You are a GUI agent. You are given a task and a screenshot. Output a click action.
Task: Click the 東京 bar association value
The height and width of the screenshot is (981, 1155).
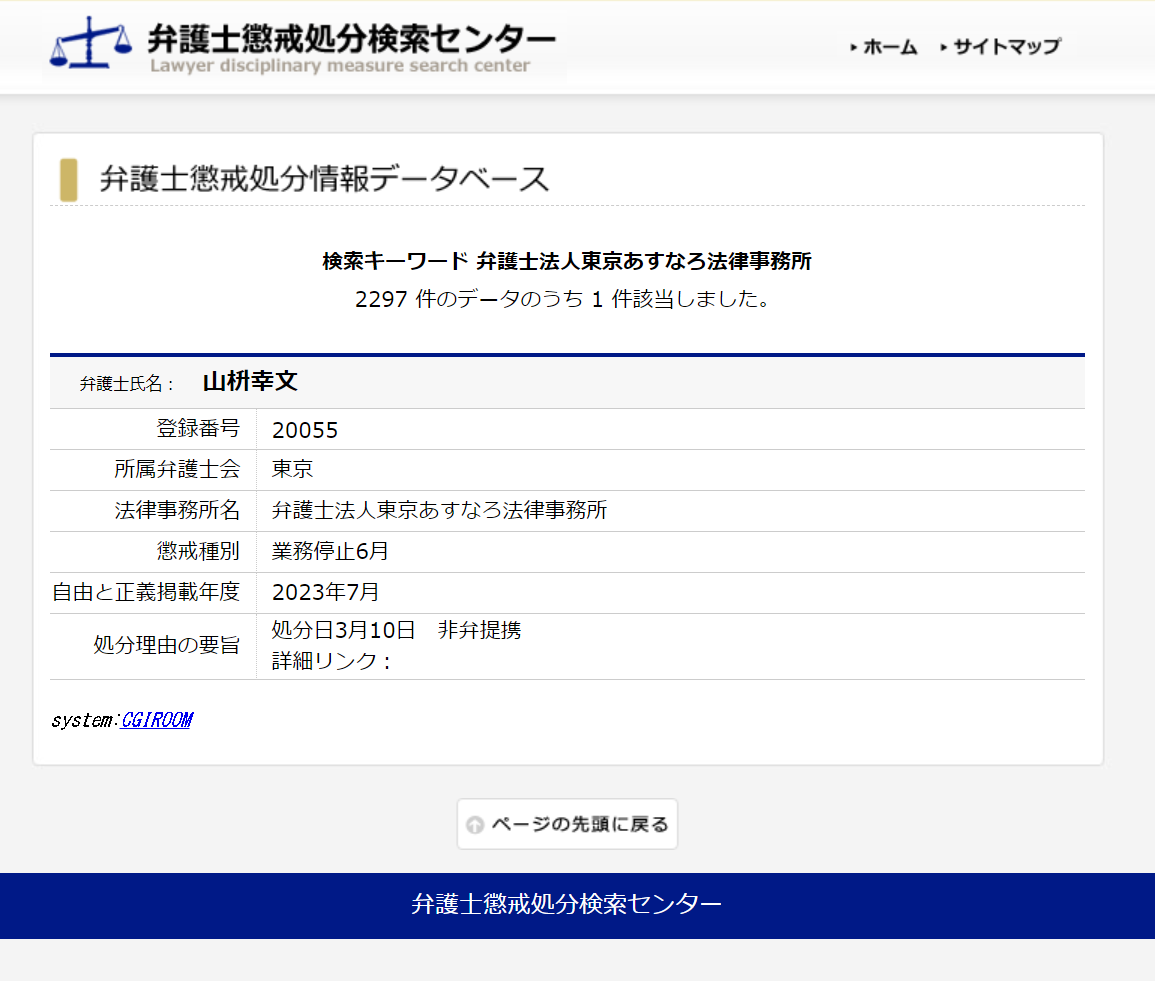coord(292,470)
